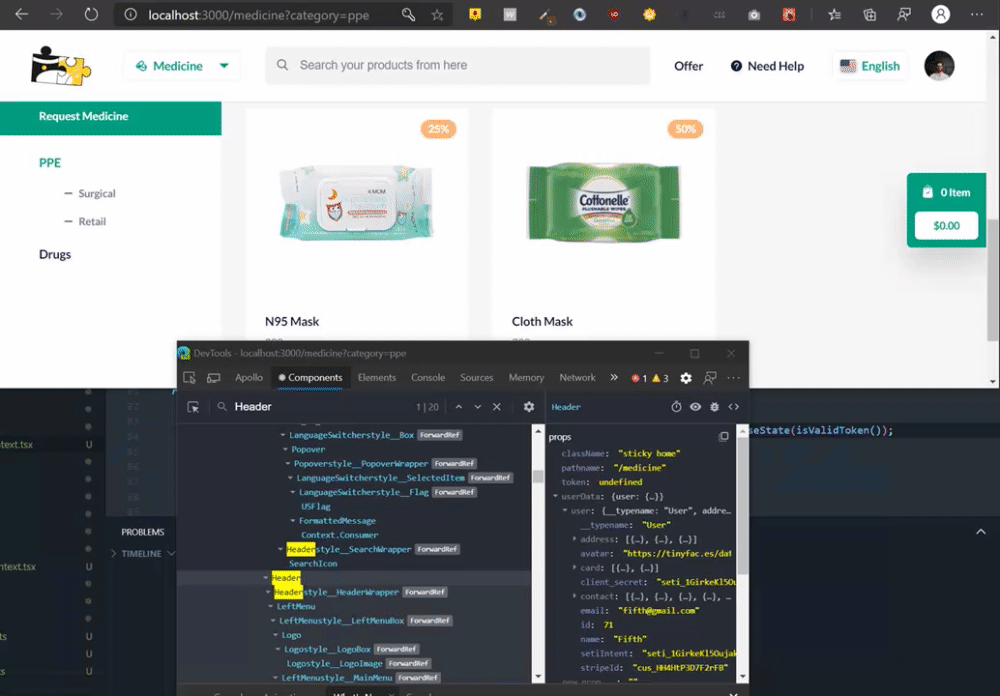Select the PPE category

[50, 163]
